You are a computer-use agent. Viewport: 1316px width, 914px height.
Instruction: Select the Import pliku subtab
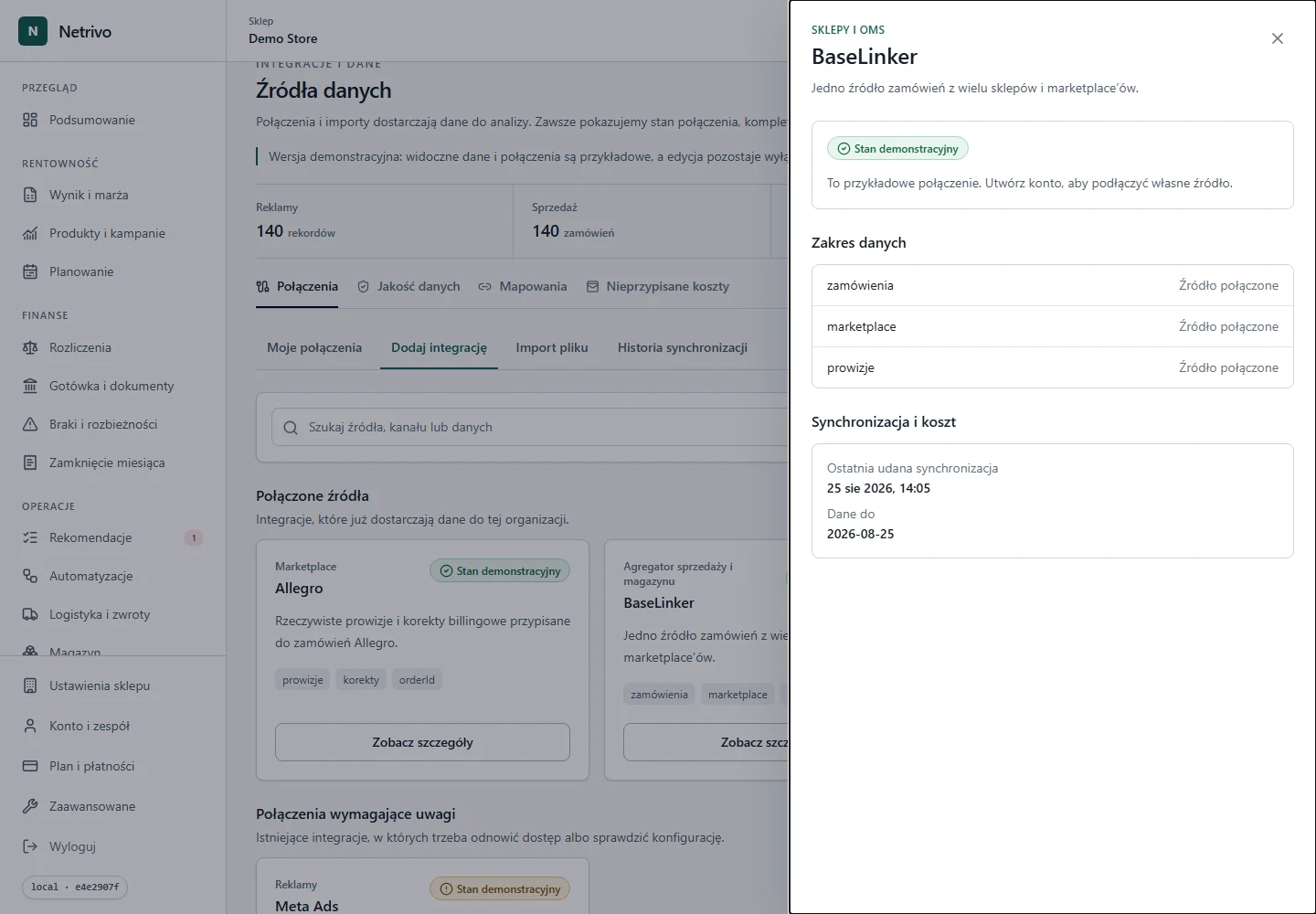coord(552,348)
